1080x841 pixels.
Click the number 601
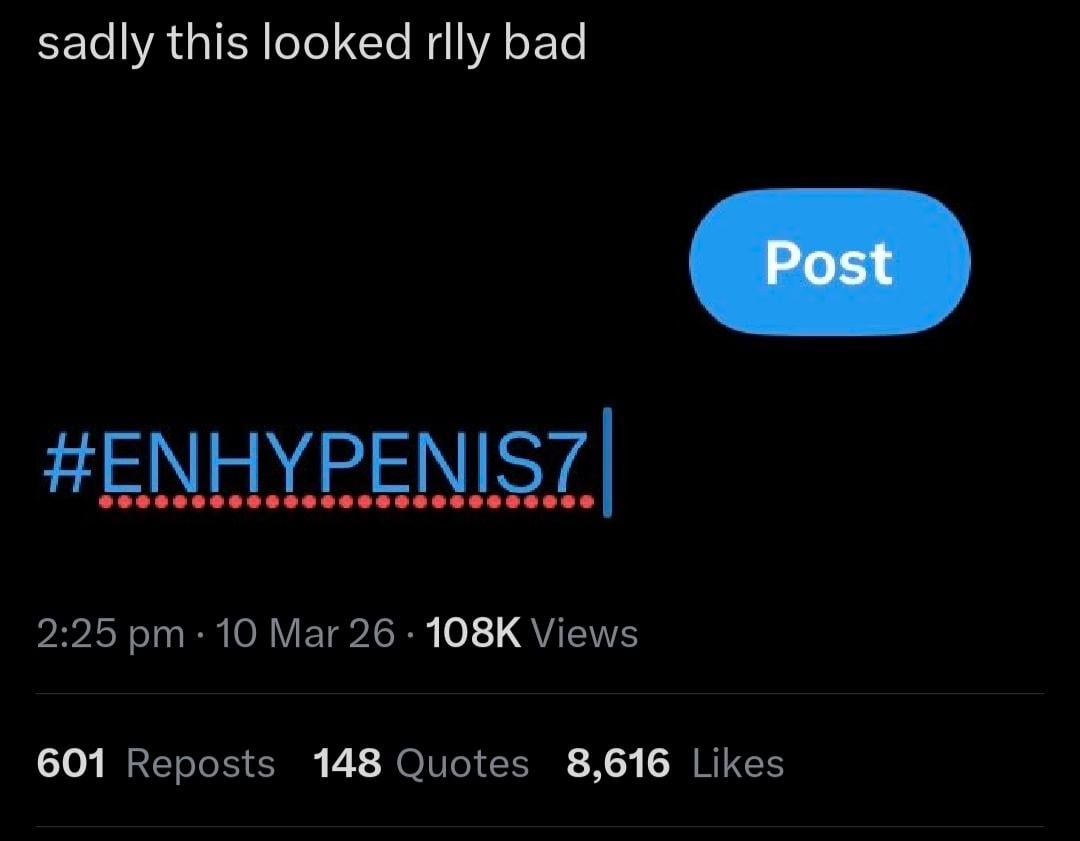point(71,764)
